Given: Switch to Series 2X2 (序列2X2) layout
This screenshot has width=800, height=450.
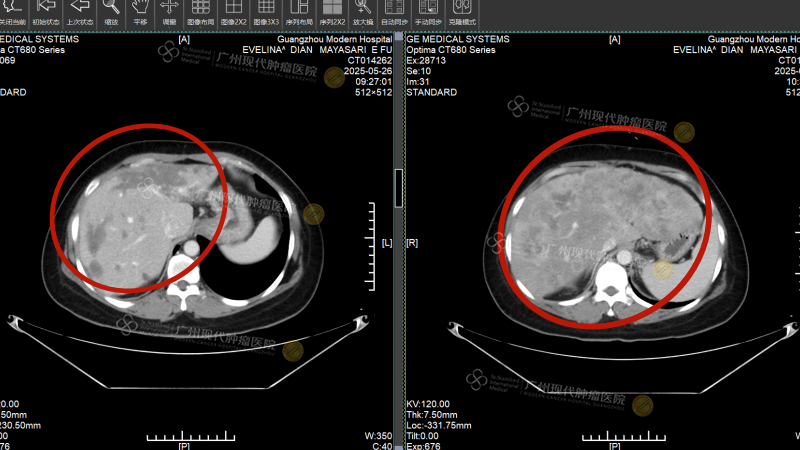Looking at the screenshot, I should click(333, 10).
